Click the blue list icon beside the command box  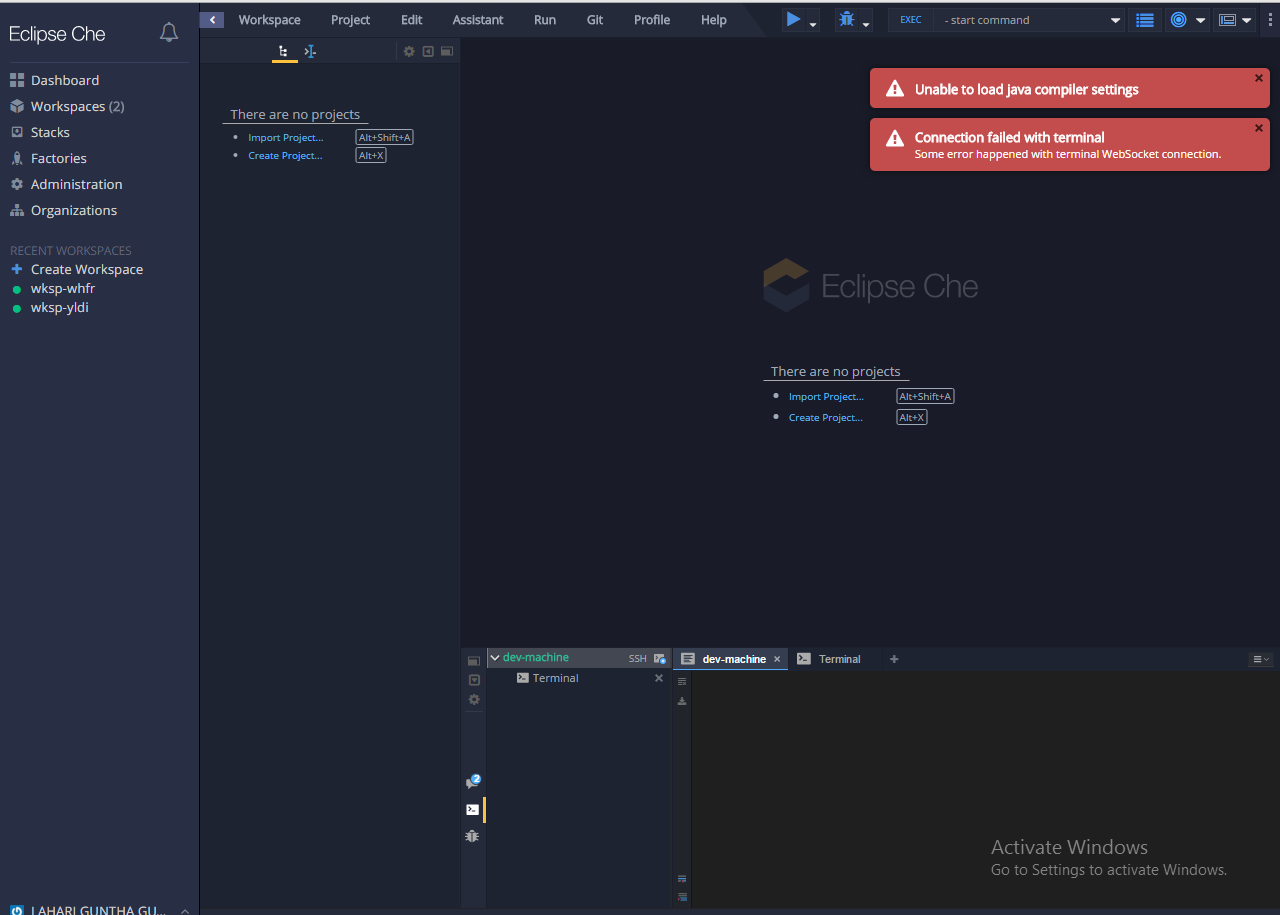(x=1145, y=20)
